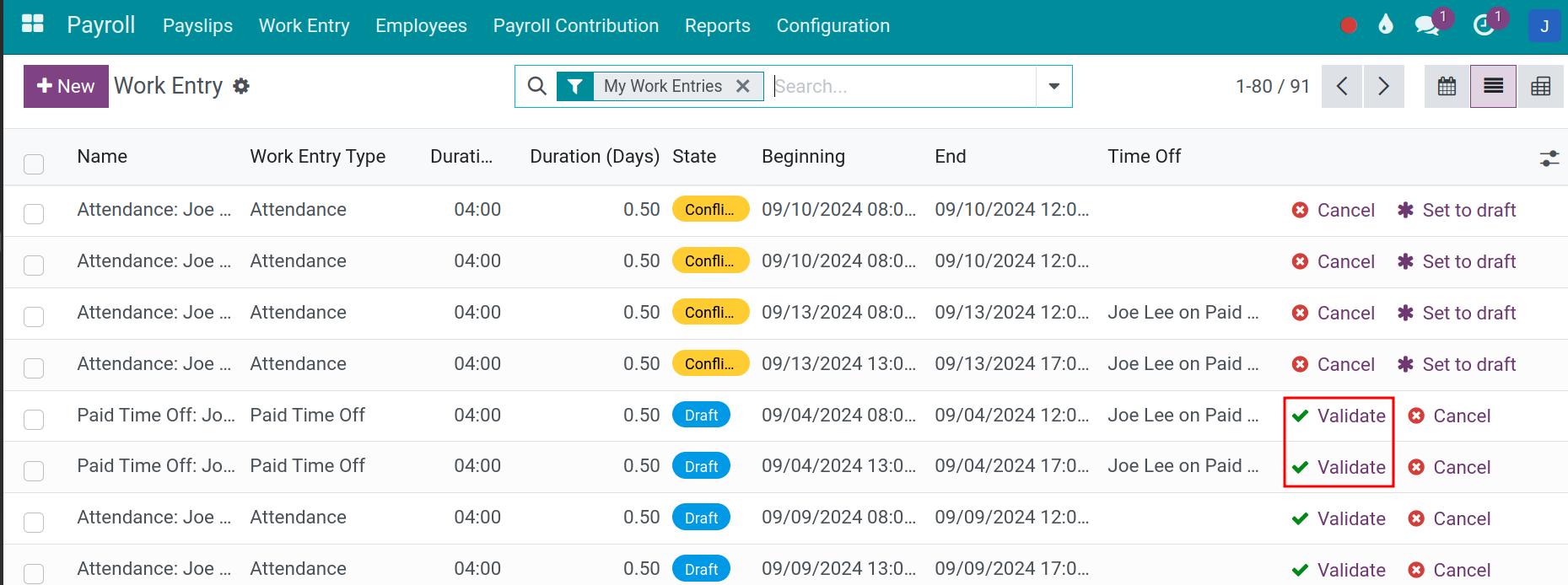Sort by the Beginning column header
1568x585 pixels.
click(803, 156)
